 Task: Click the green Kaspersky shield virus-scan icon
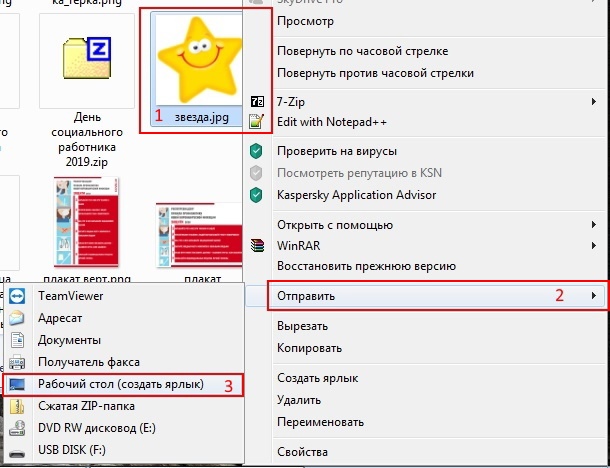point(257,151)
